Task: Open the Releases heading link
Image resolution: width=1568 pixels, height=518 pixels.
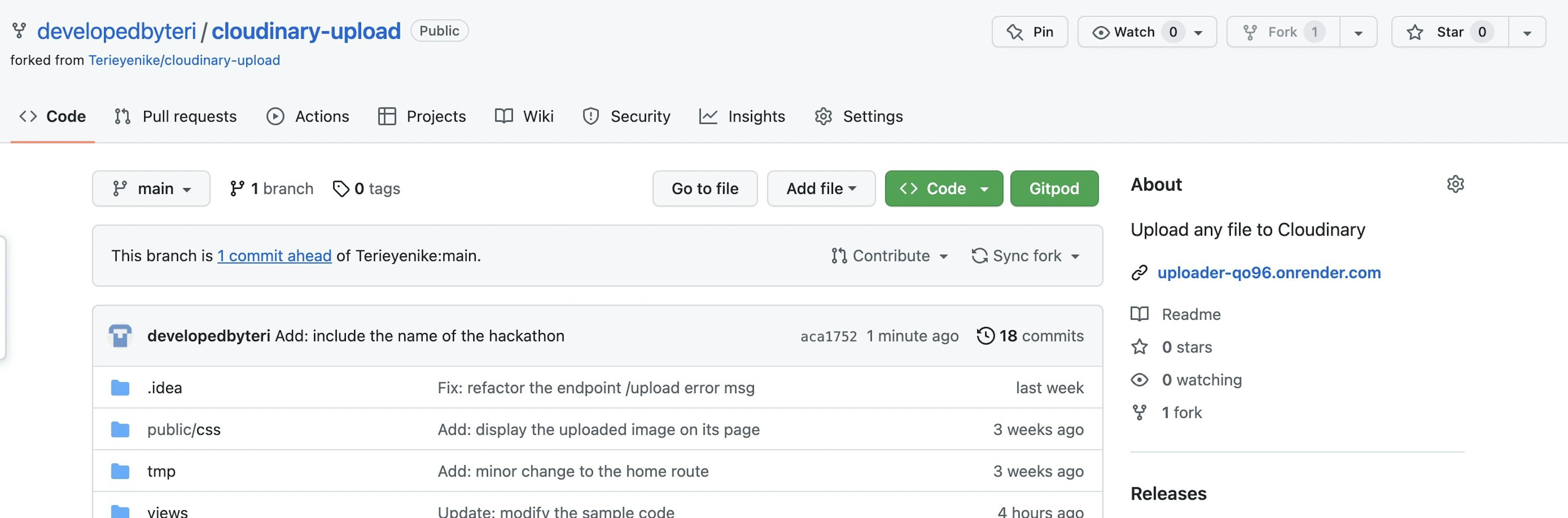Action: 1168,494
